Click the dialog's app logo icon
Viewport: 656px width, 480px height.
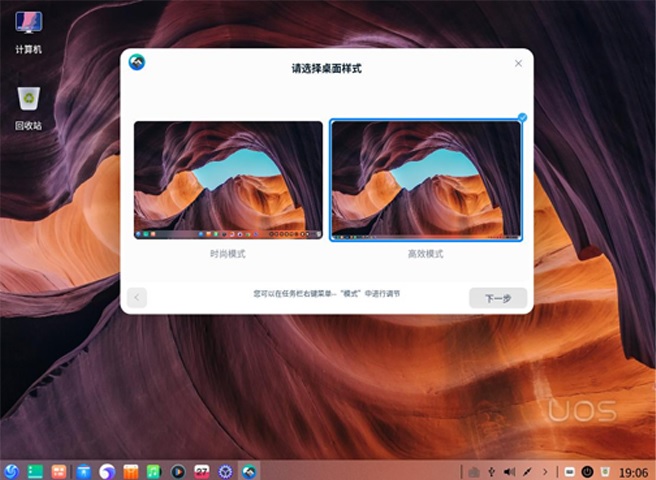pos(137,62)
